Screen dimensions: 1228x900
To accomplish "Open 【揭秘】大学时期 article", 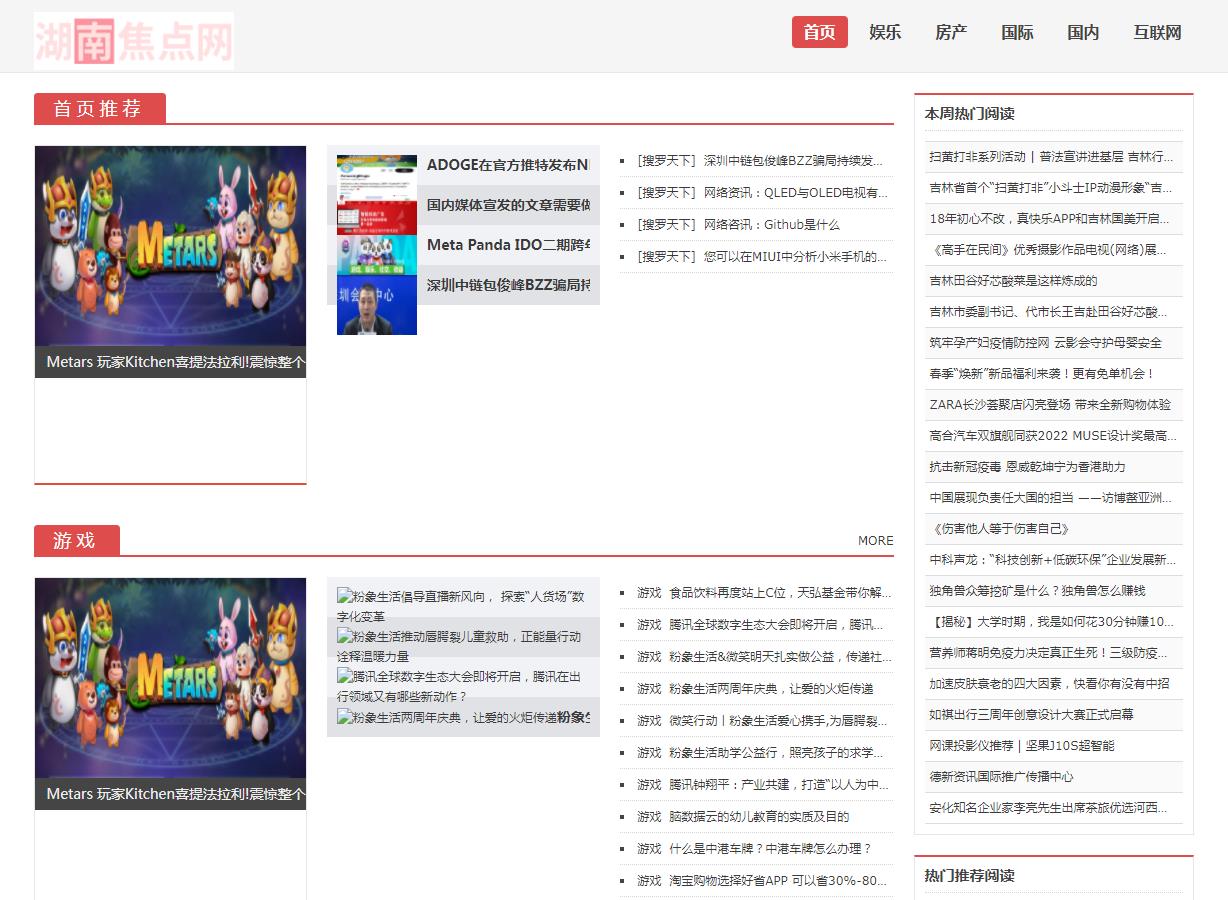I will coord(1052,621).
